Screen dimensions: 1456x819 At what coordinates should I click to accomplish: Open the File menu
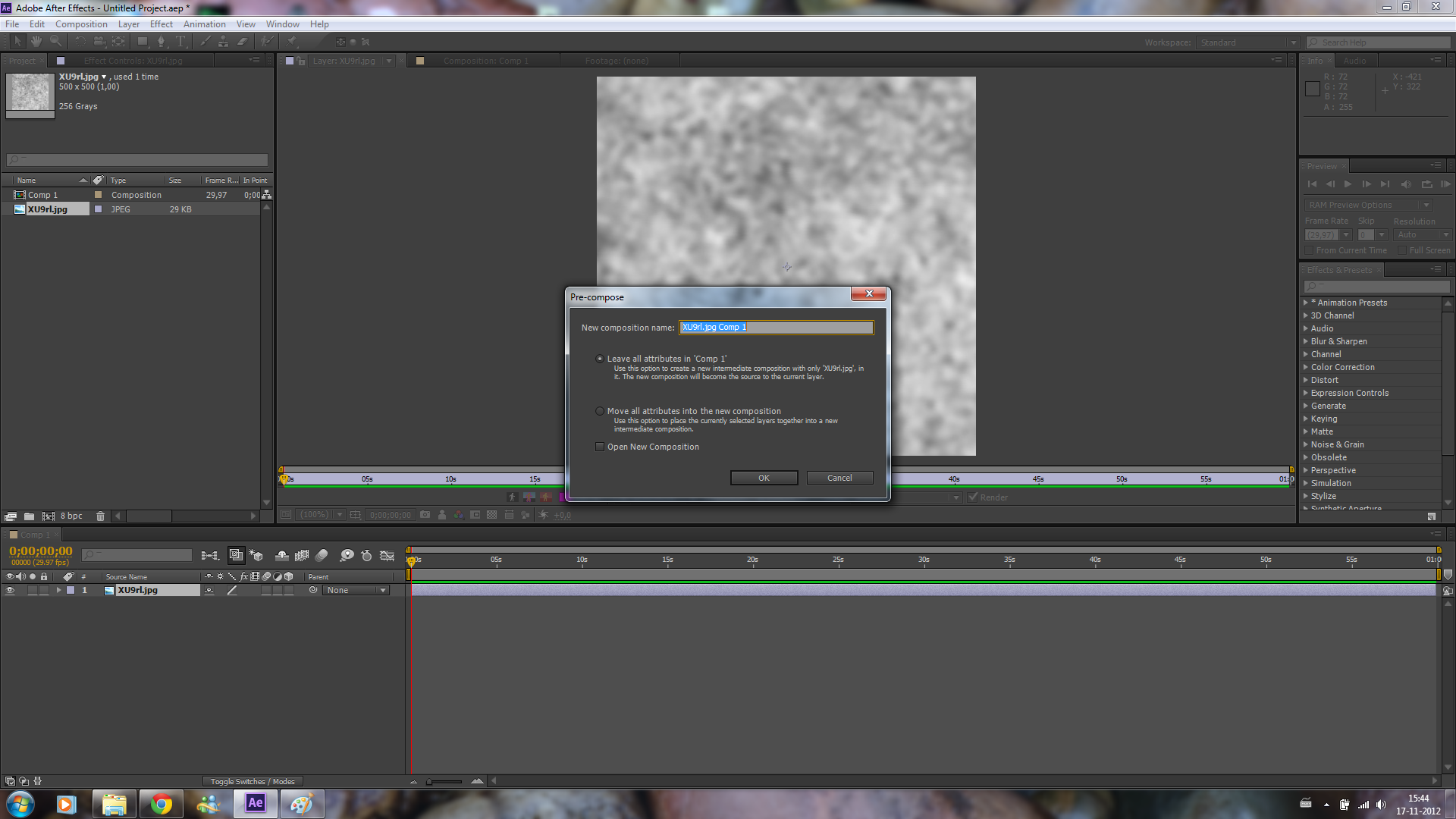(12, 24)
